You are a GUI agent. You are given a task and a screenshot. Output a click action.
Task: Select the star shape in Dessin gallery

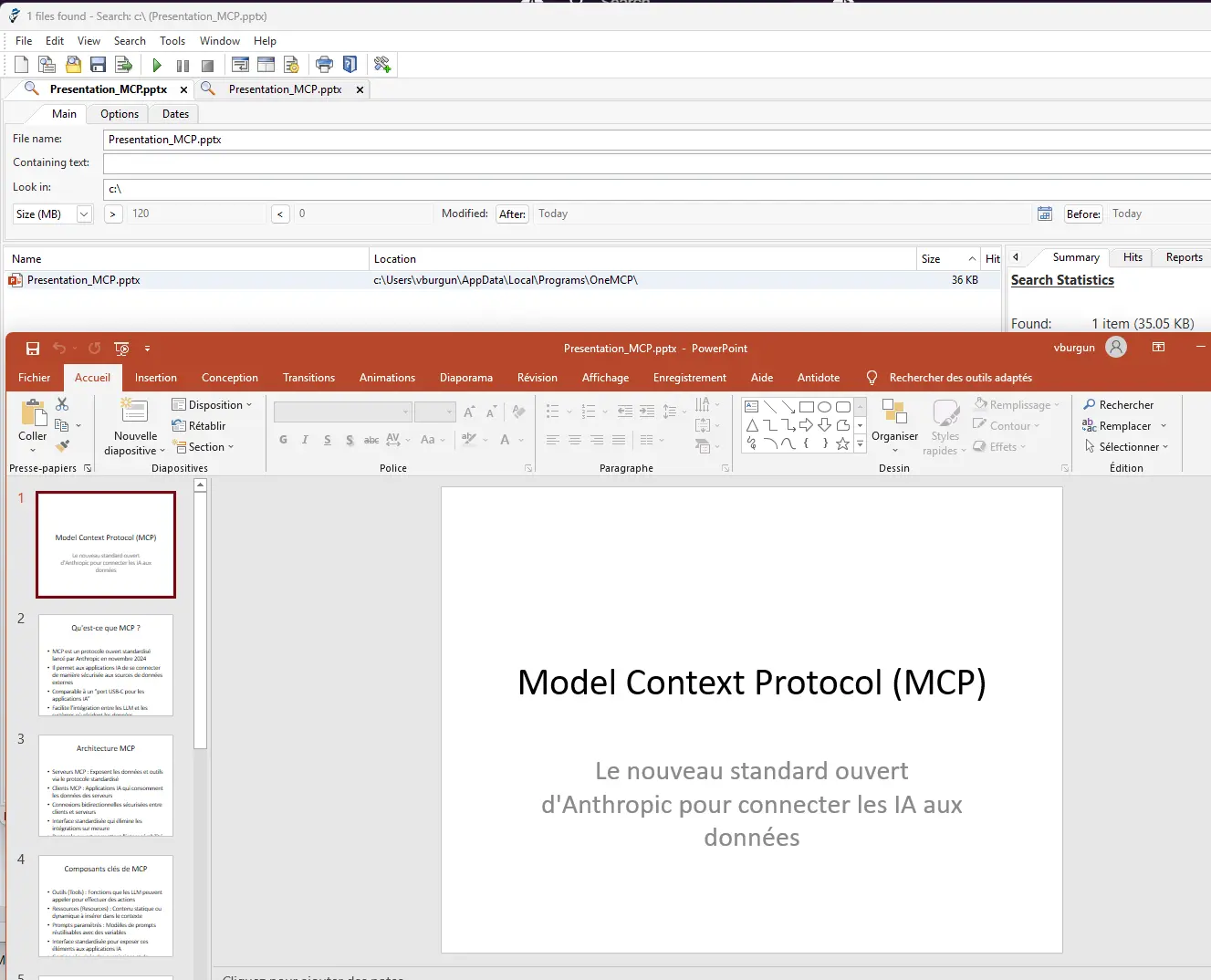[843, 444]
